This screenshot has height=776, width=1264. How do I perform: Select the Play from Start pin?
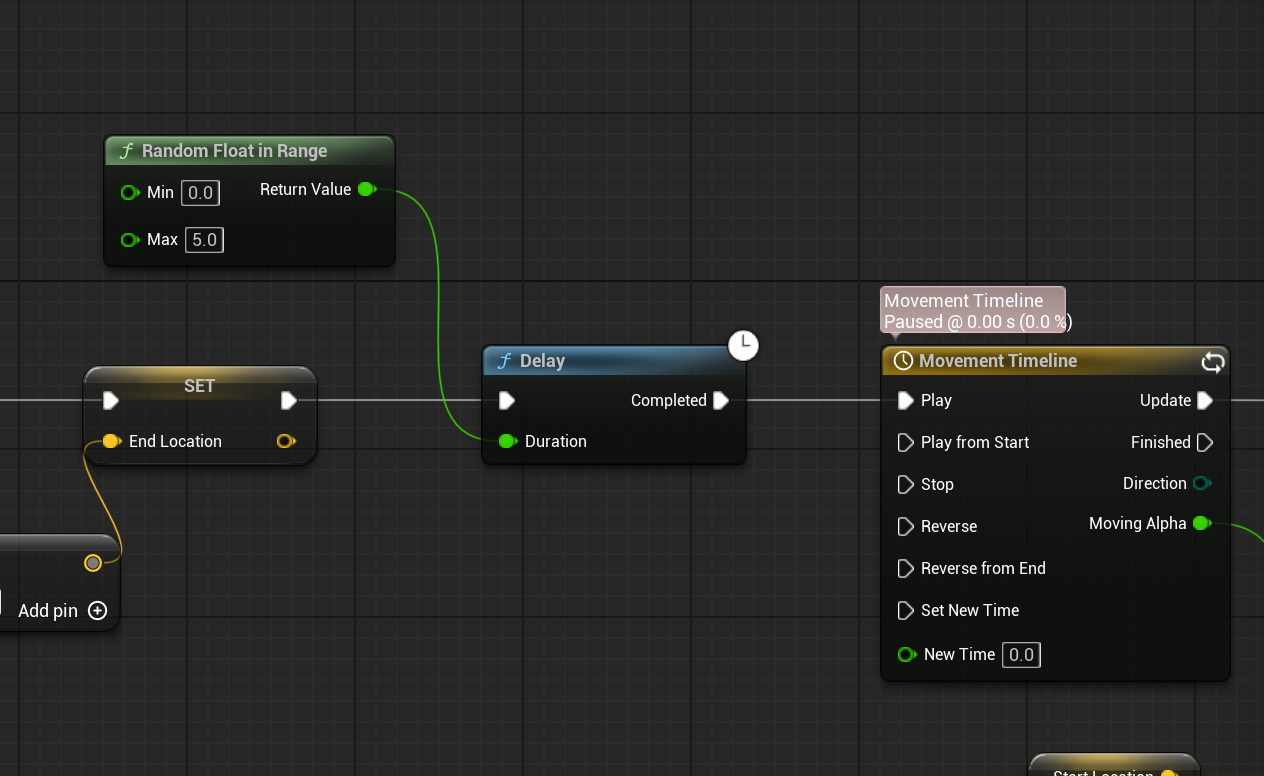tap(906, 442)
